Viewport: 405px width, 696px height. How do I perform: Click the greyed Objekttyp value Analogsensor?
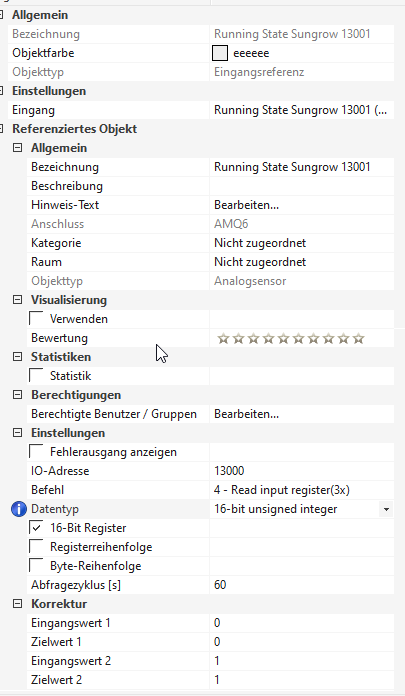(250, 281)
